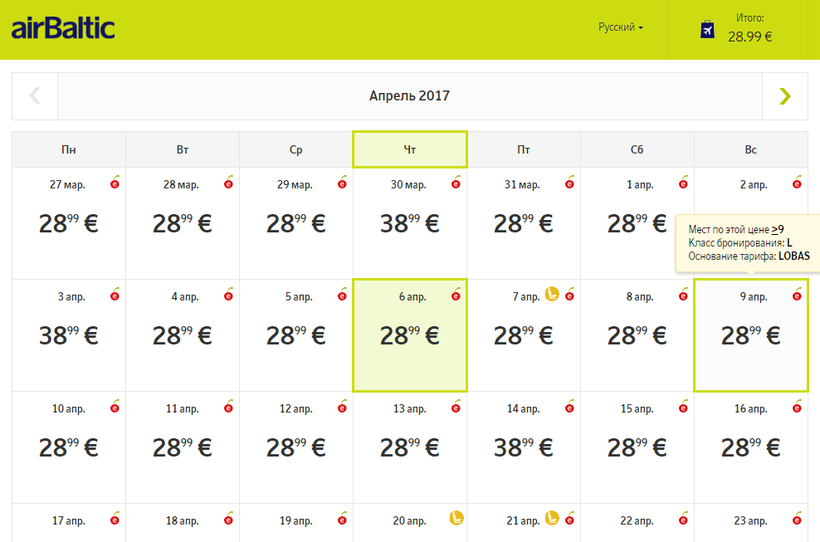Open the shopping bag cart icon
This screenshot has width=820, height=542.
[707, 29]
